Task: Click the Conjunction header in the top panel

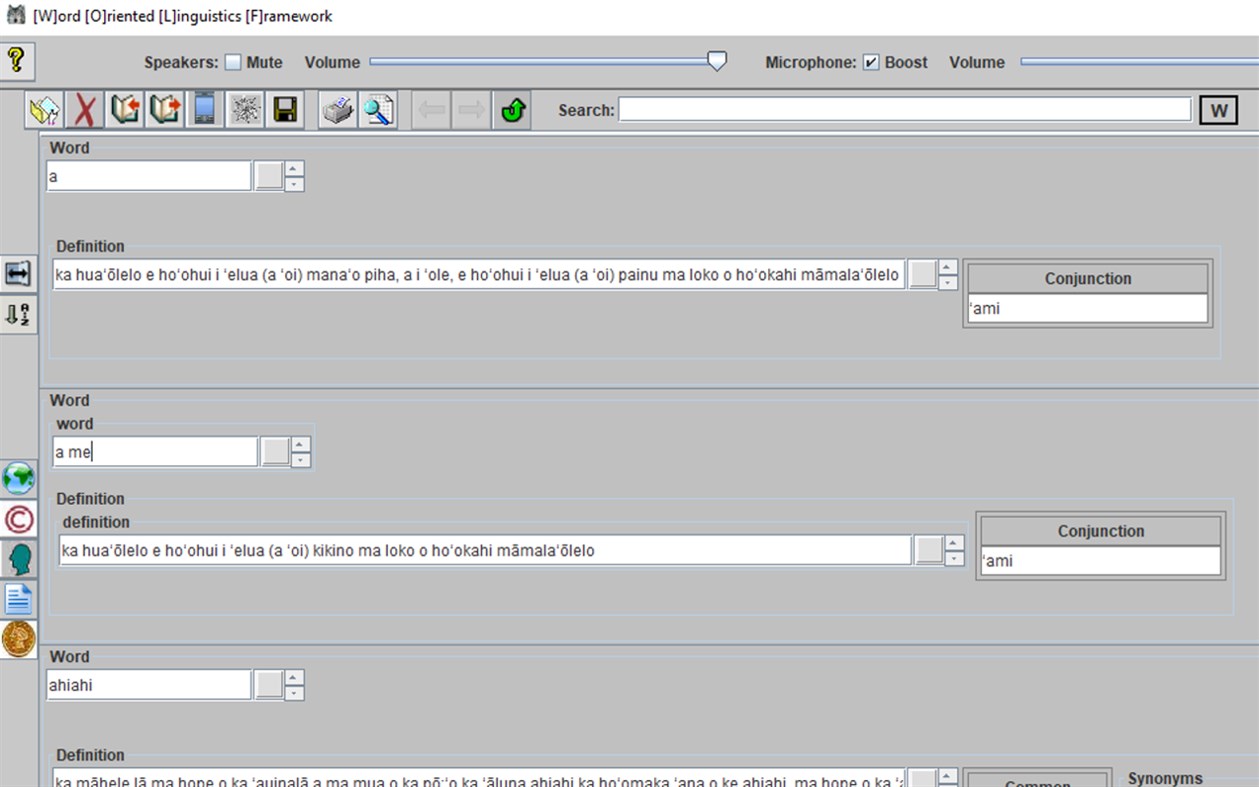Action: (x=1087, y=278)
